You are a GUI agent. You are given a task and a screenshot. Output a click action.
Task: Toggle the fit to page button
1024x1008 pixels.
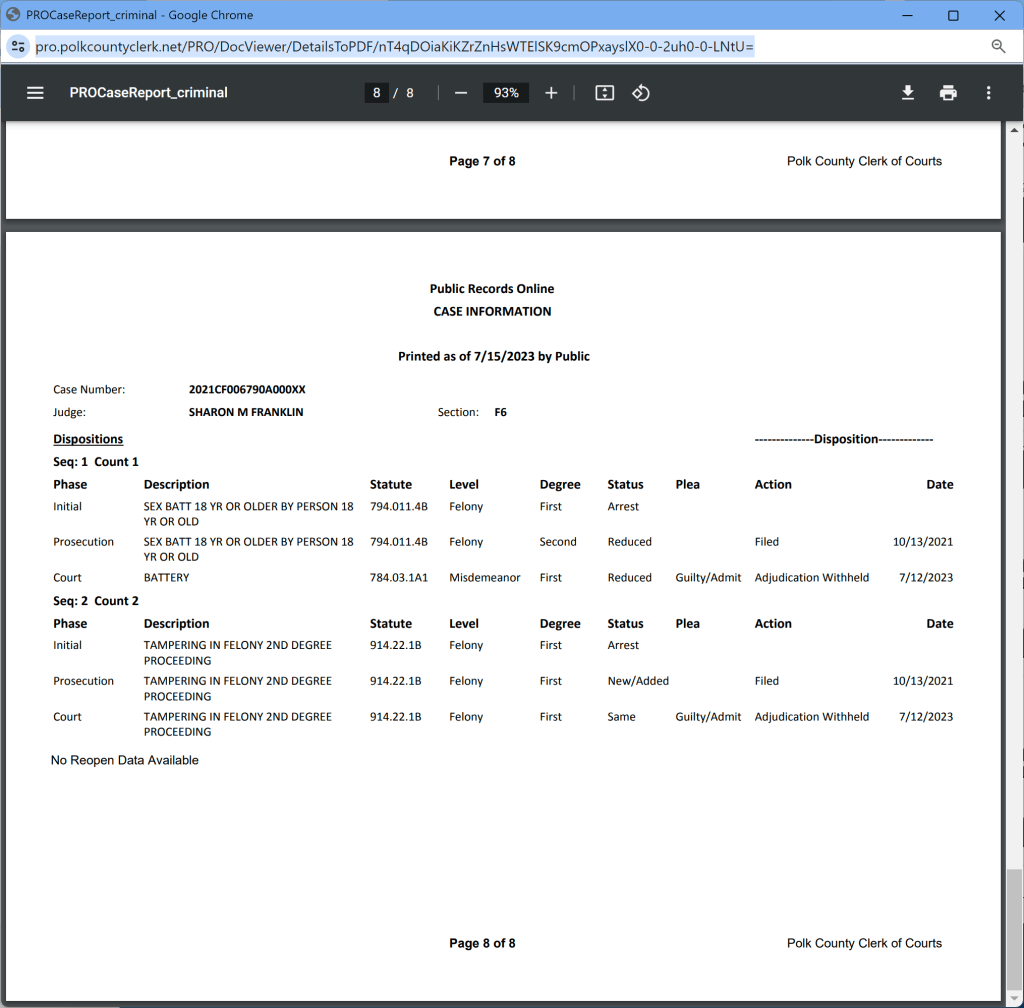(x=604, y=93)
